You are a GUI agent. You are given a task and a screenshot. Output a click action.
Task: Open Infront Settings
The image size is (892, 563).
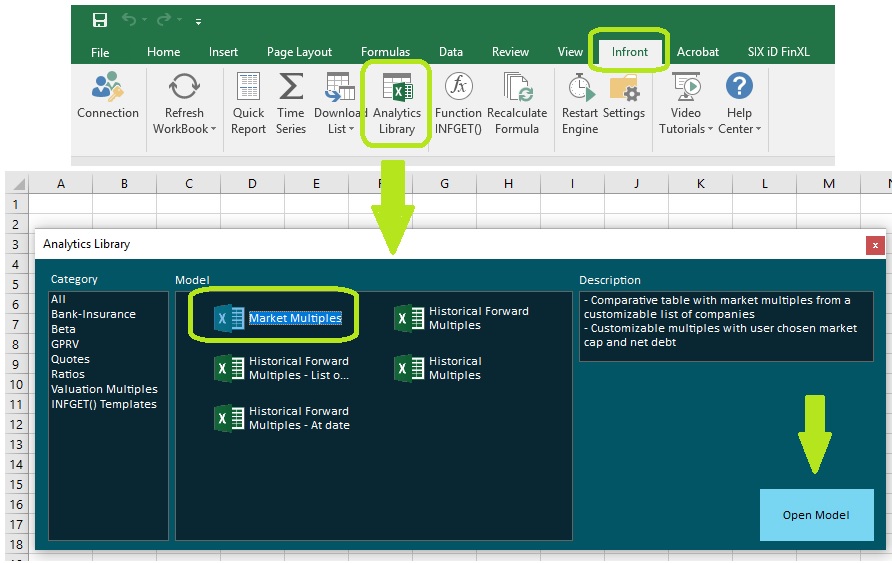pos(623,96)
